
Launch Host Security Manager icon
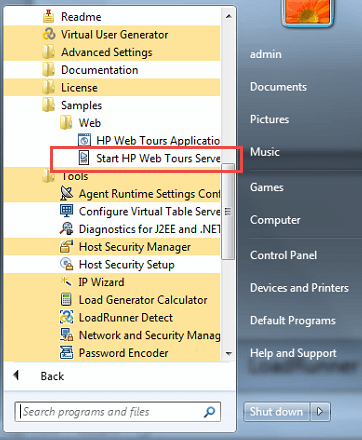[x=66, y=246]
